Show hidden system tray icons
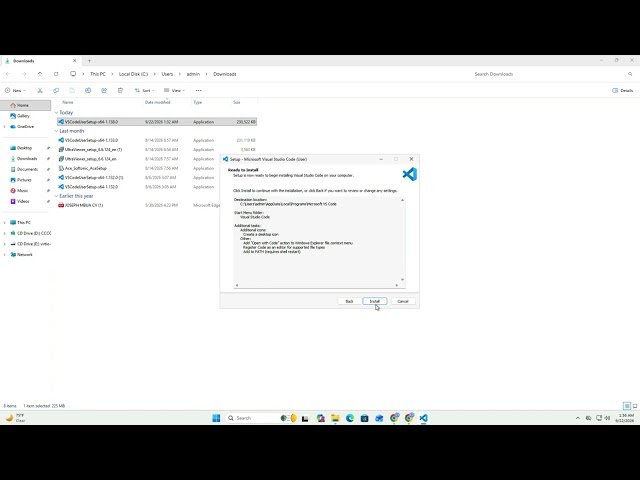Viewport: 640px width, 480px height. (578, 418)
